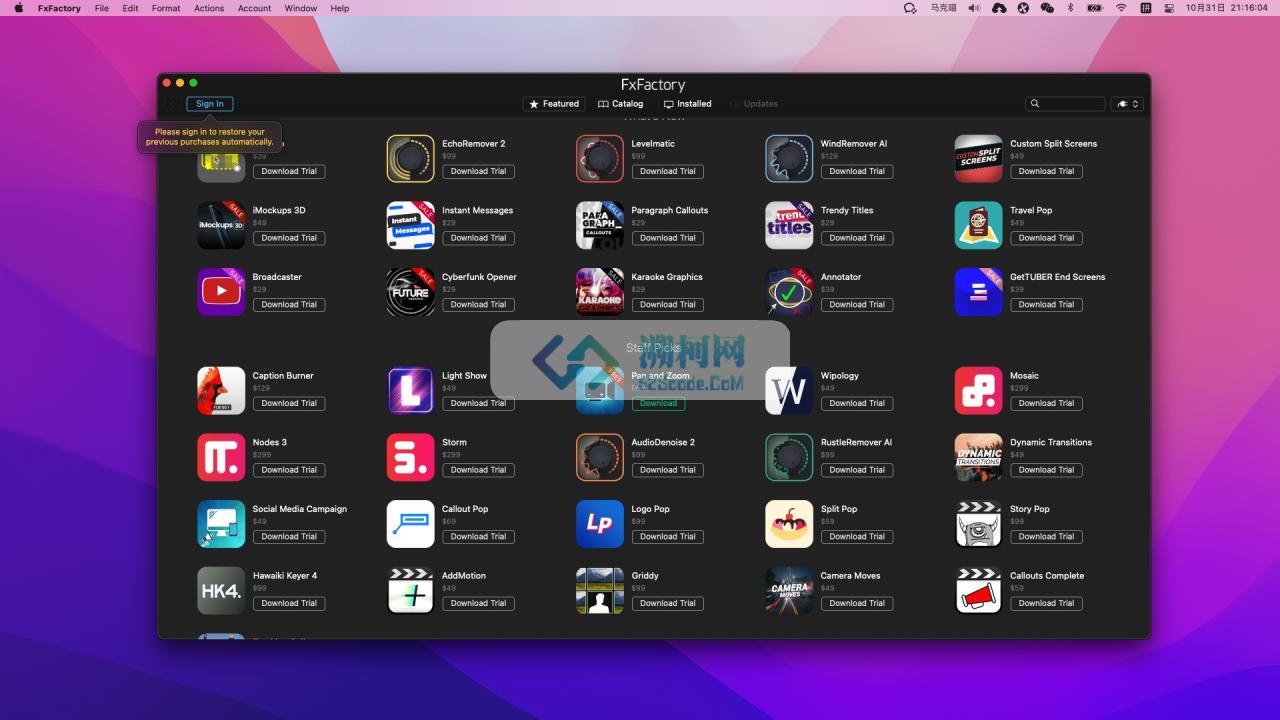This screenshot has width=1280, height=720.
Task: Open the Mosaic app icon
Action: click(x=978, y=390)
